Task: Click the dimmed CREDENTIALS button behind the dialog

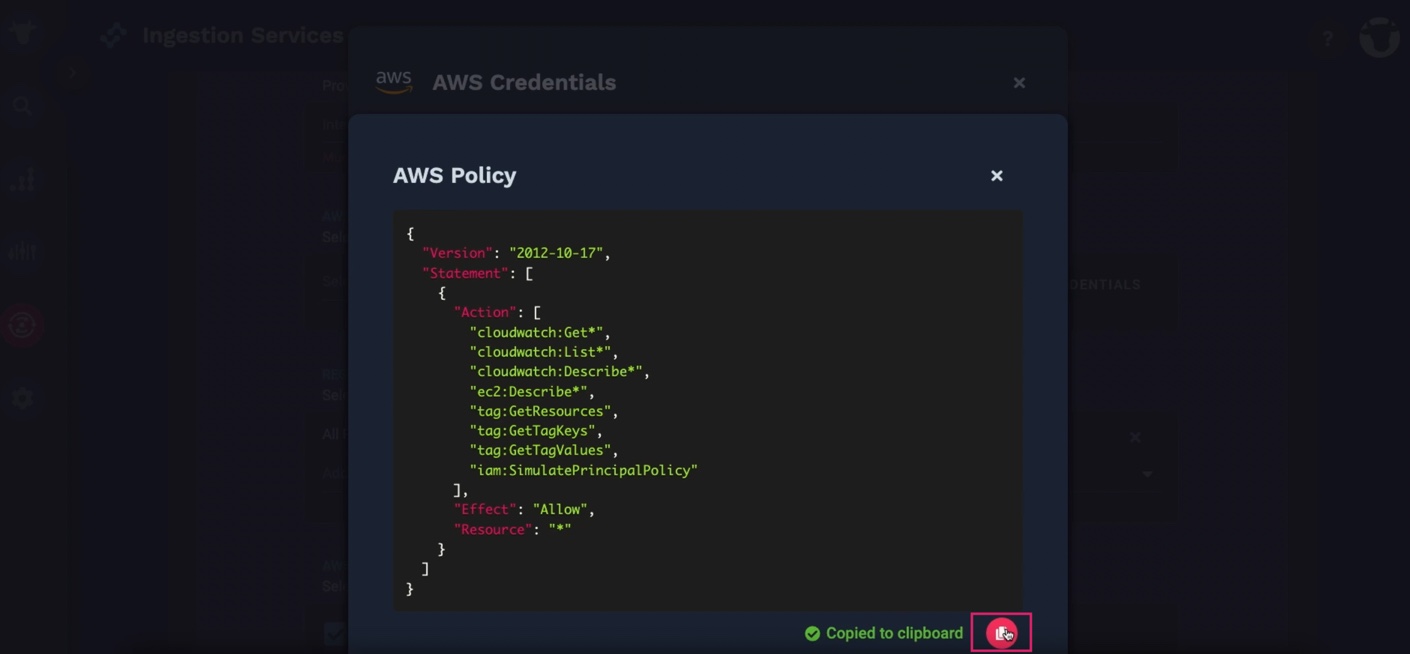Action: (x=1104, y=285)
